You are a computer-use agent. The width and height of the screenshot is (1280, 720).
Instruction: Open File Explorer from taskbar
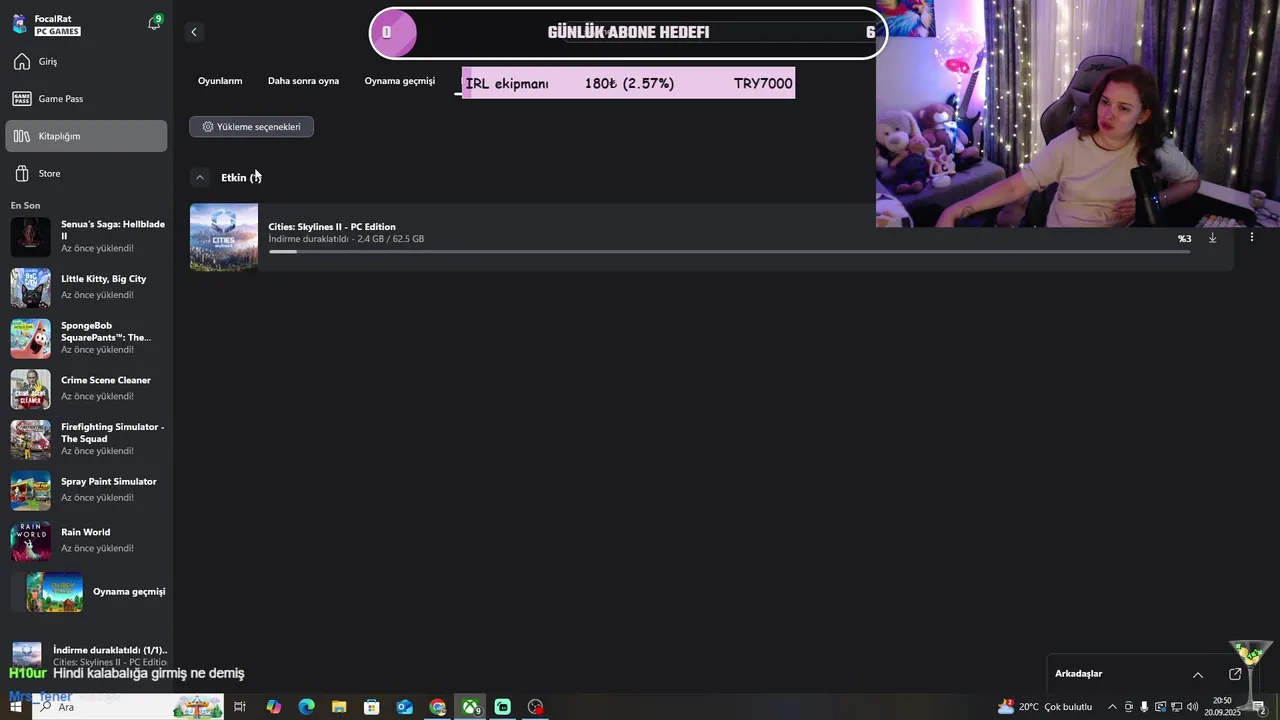point(339,707)
